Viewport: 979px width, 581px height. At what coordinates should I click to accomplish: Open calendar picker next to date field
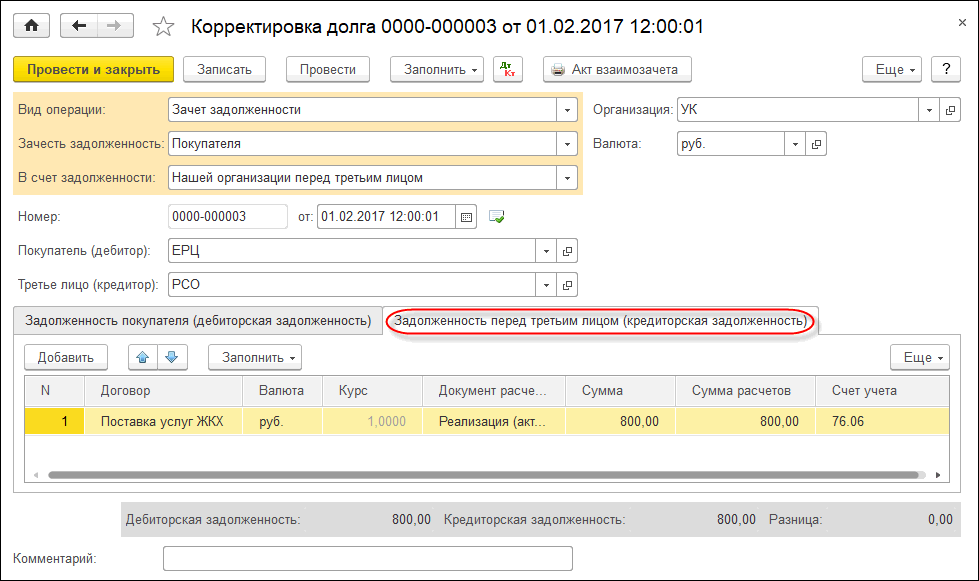466,216
